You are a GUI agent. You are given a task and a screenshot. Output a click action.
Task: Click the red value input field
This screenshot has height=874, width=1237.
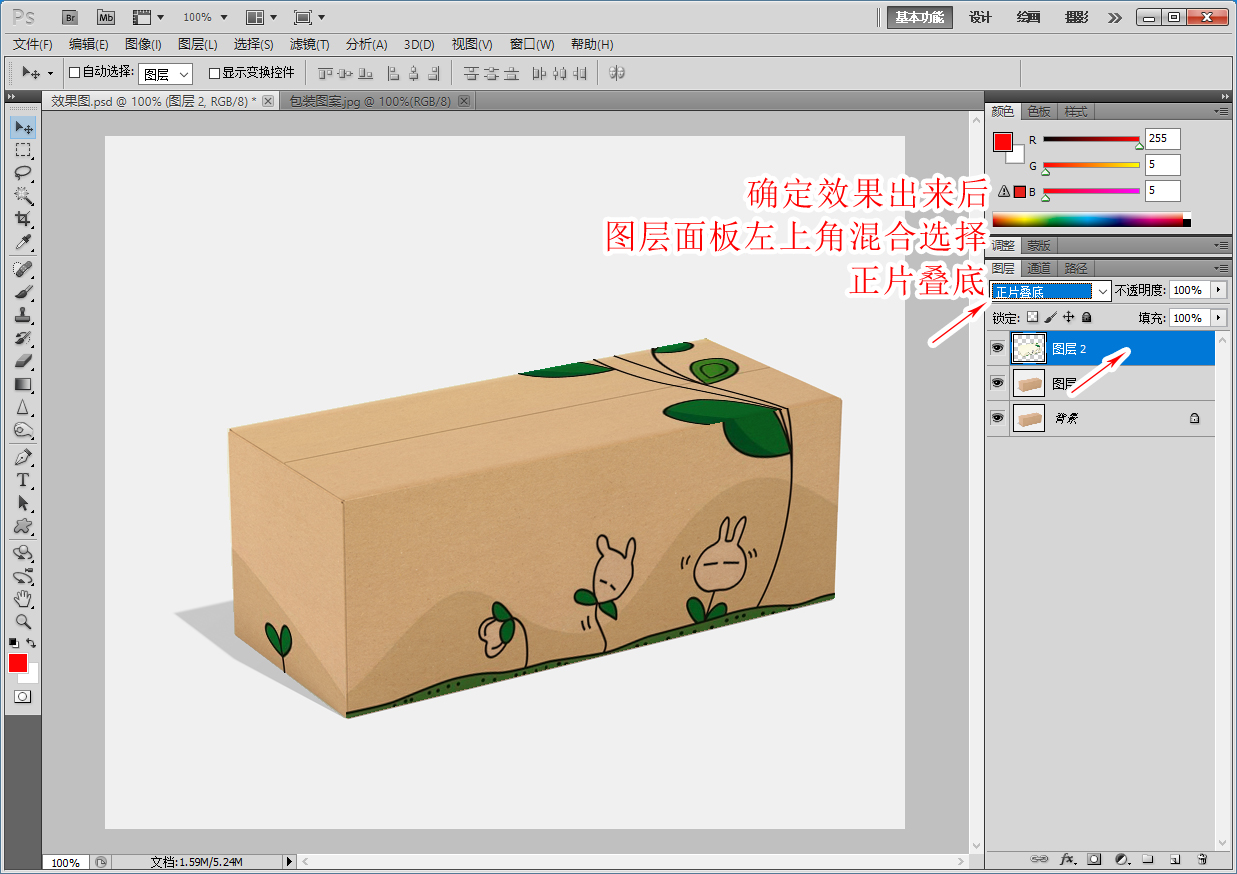[1162, 139]
